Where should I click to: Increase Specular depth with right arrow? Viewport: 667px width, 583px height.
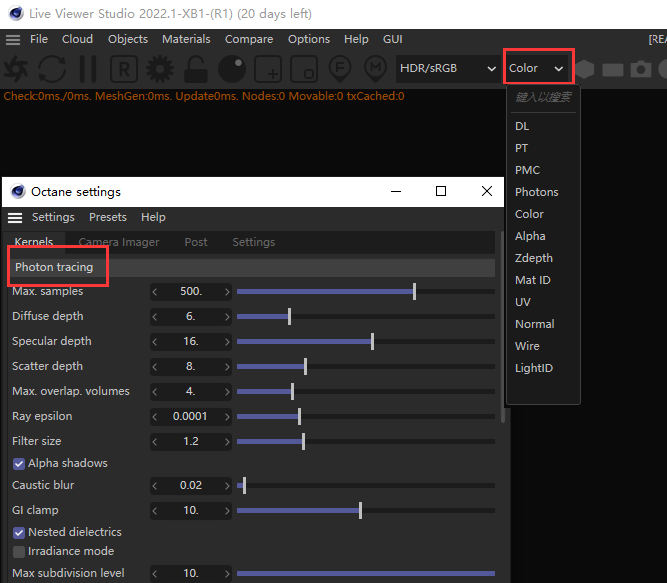(227, 342)
